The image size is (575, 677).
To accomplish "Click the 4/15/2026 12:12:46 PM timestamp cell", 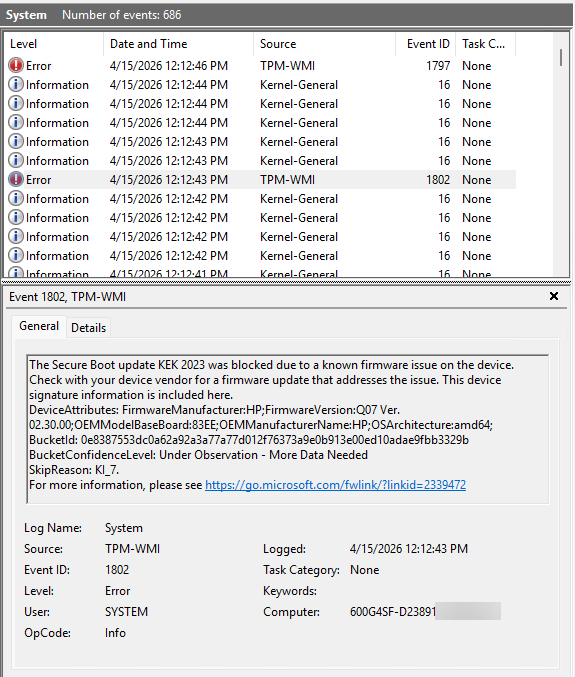I will (x=169, y=66).
